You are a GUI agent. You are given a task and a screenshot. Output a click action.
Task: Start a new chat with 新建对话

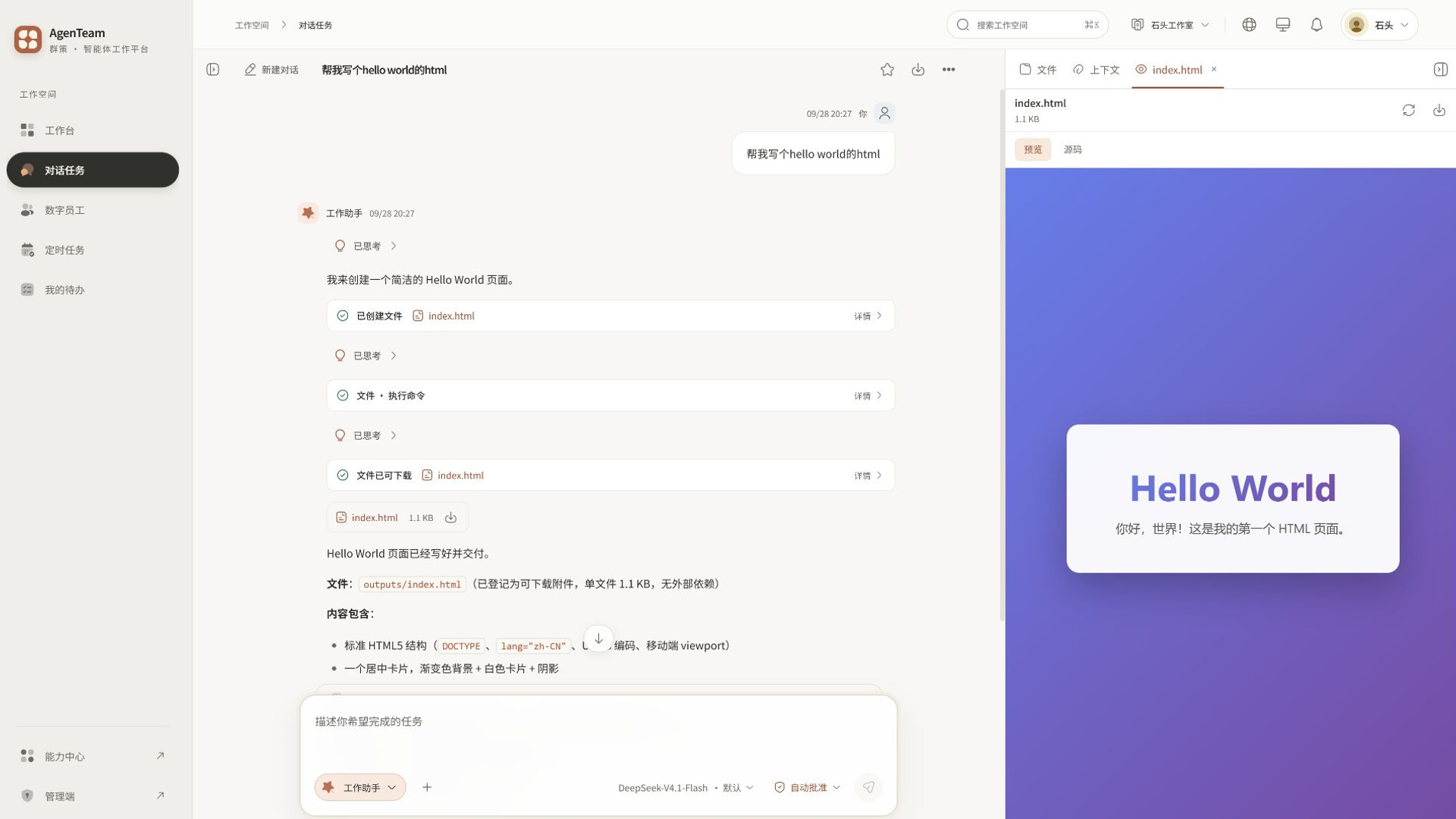click(271, 70)
